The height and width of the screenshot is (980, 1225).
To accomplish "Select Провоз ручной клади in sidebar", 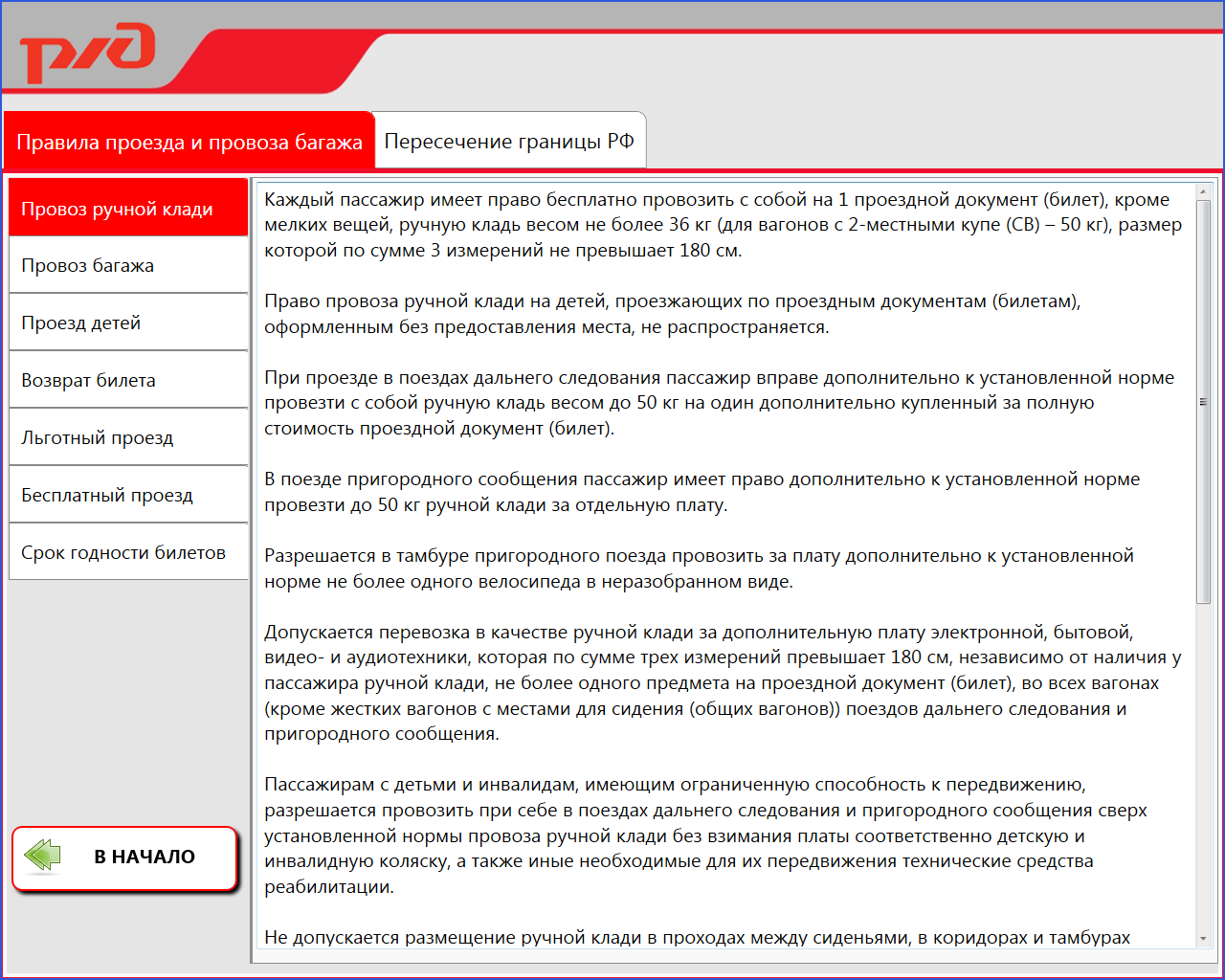I will [x=128, y=208].
